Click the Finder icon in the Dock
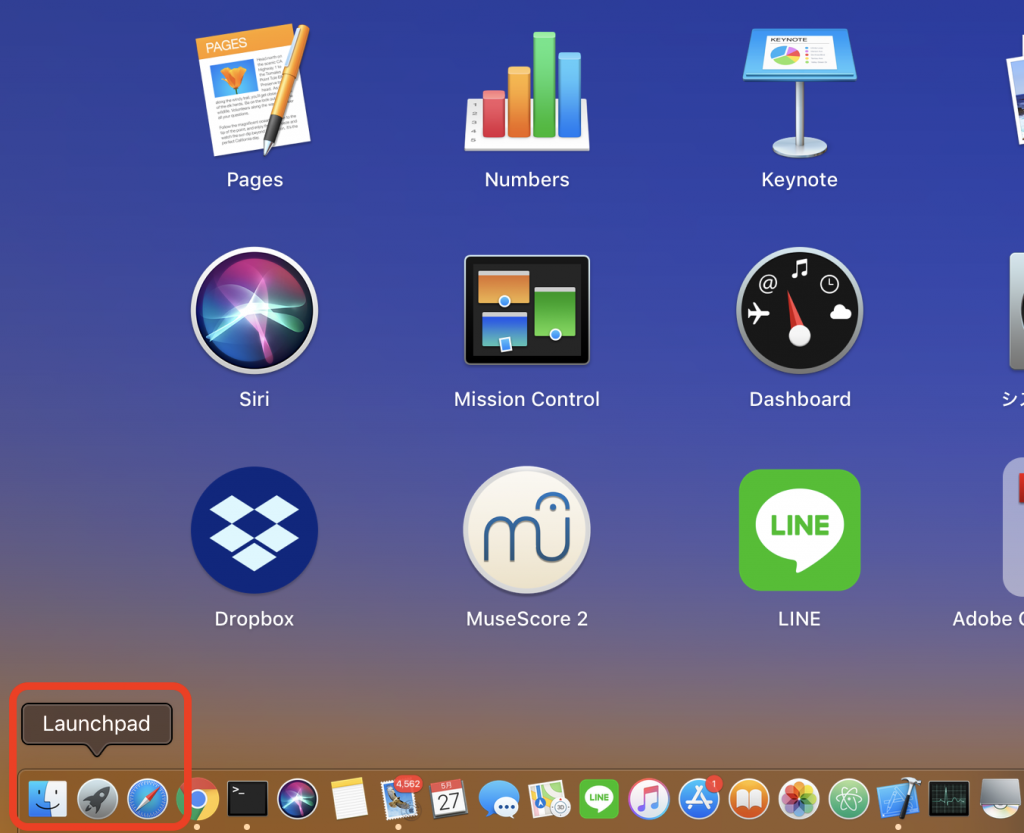 point(47,799)
